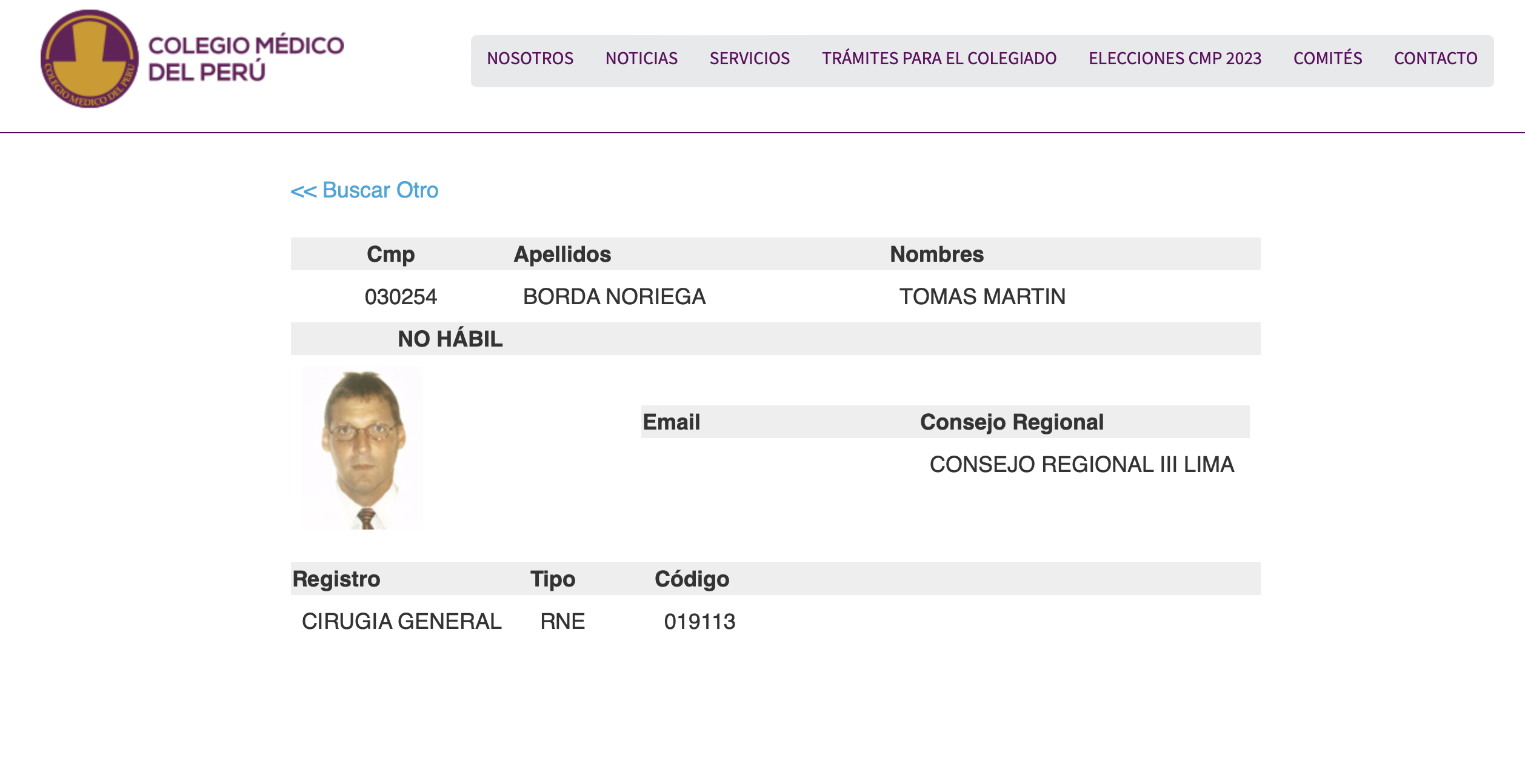Open the Comités menu item
This screenshot has height=784, width=1525.
(1327, 59)
